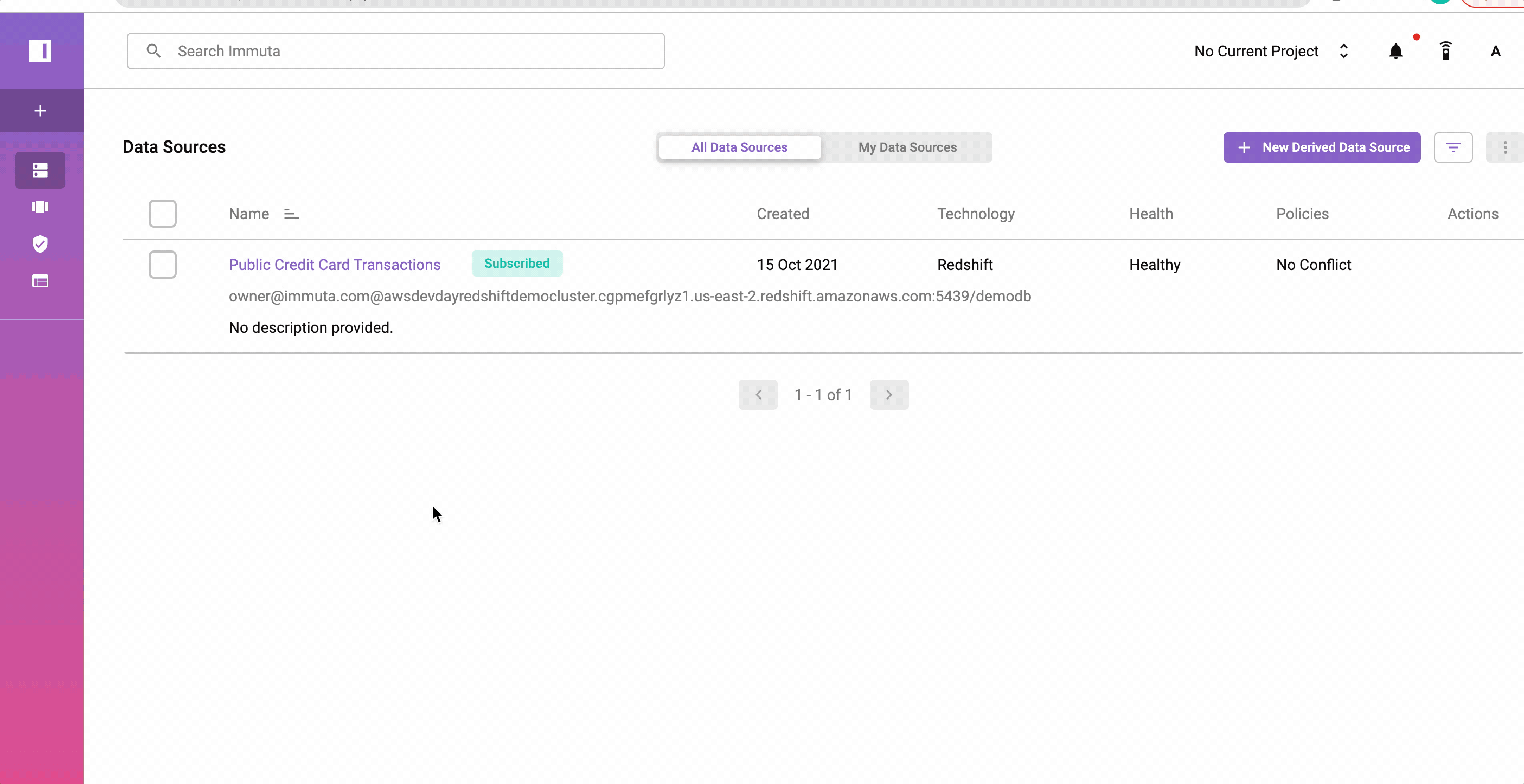Click the Policies column header

[1302, 214]
